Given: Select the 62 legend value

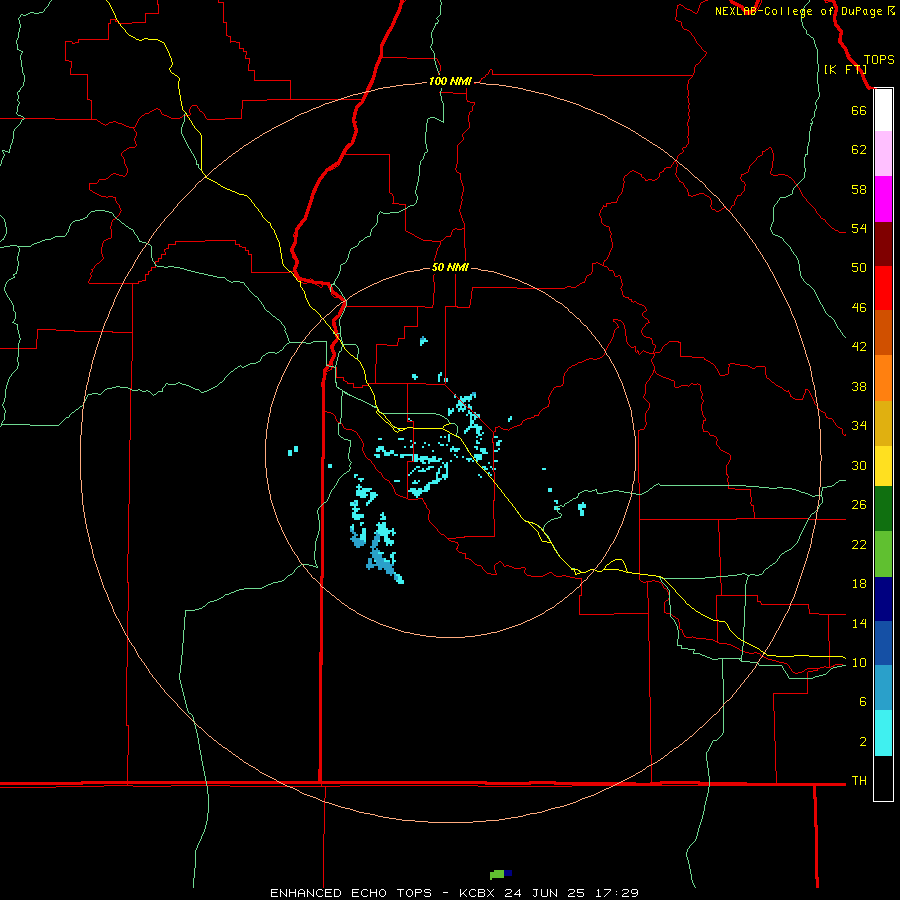Looking at the screenshot, I should click(x=859, y=150).
